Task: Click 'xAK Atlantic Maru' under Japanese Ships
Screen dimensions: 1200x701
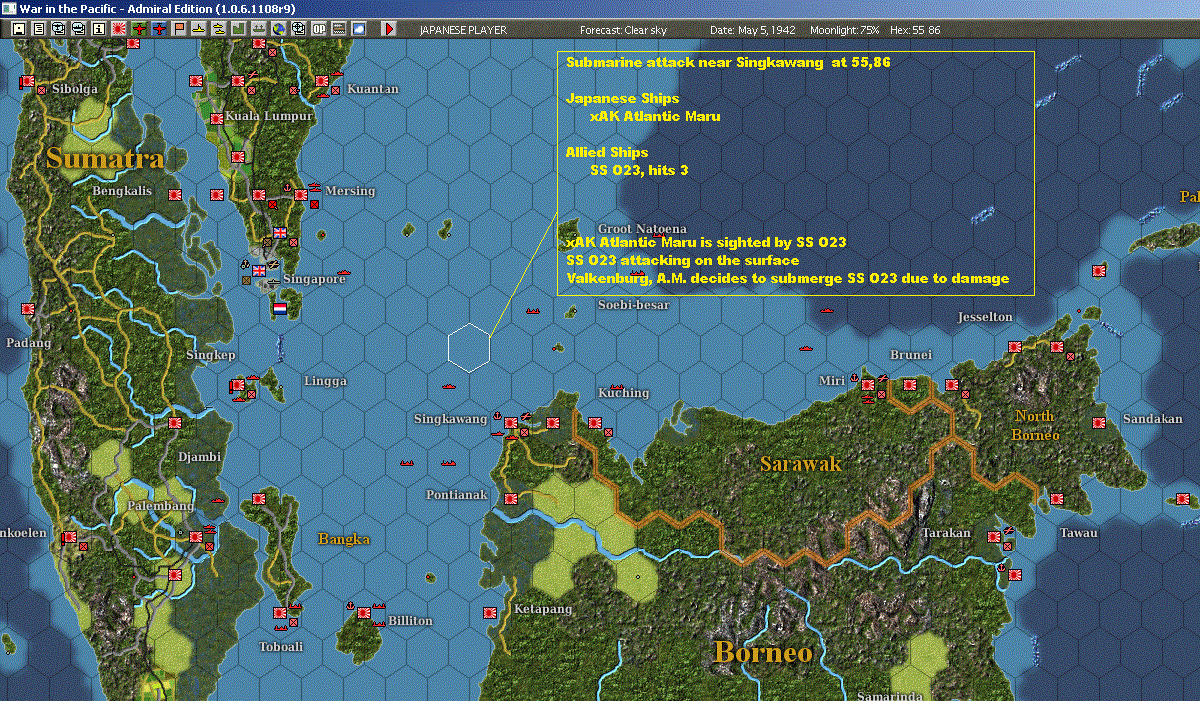Action: [x=655, y=116]
